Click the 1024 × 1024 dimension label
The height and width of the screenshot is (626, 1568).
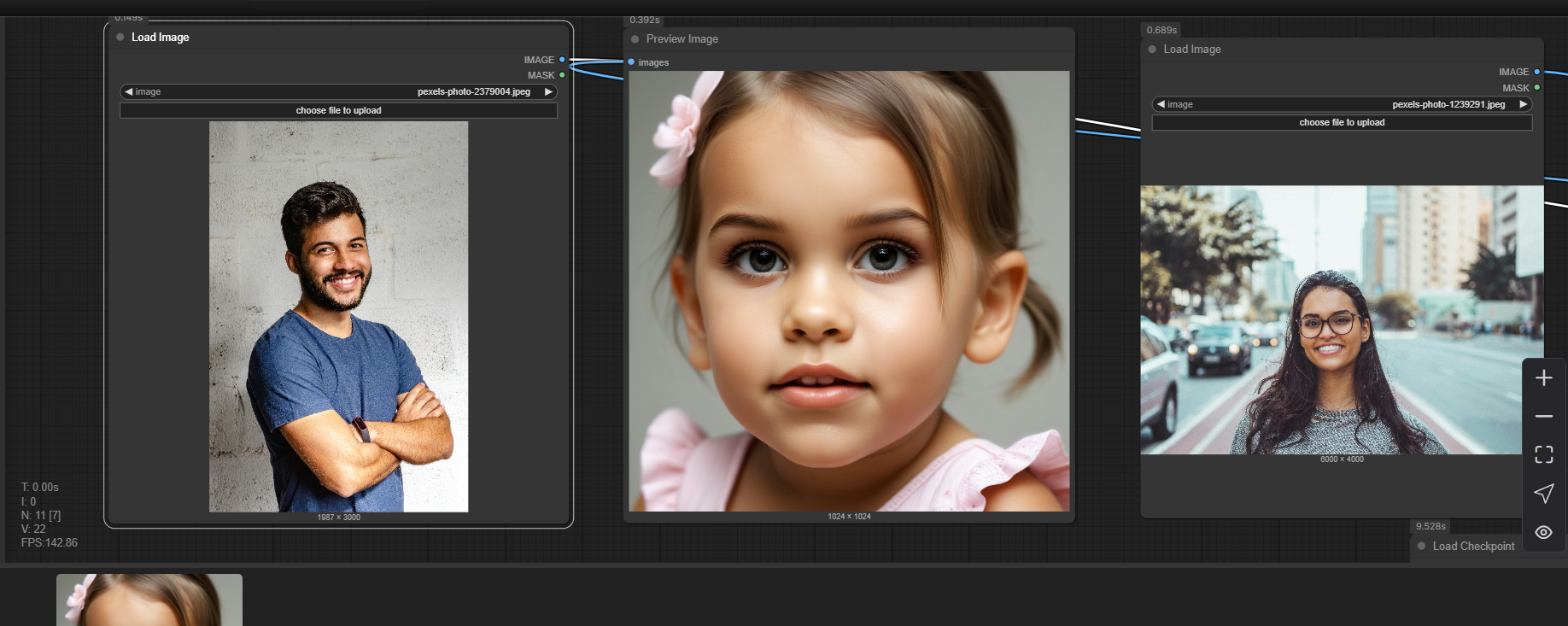click(849, 517)
